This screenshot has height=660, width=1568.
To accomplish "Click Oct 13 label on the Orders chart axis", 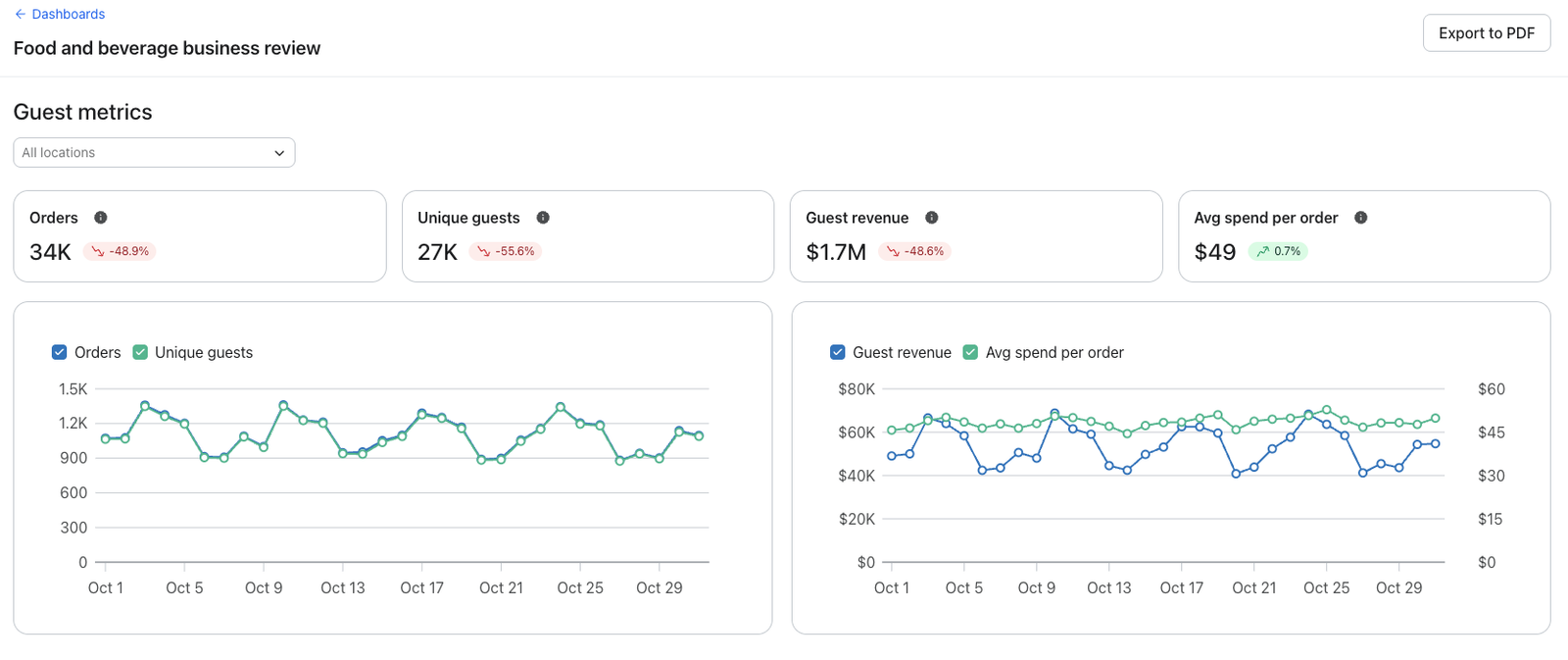I will coord(343,587).
